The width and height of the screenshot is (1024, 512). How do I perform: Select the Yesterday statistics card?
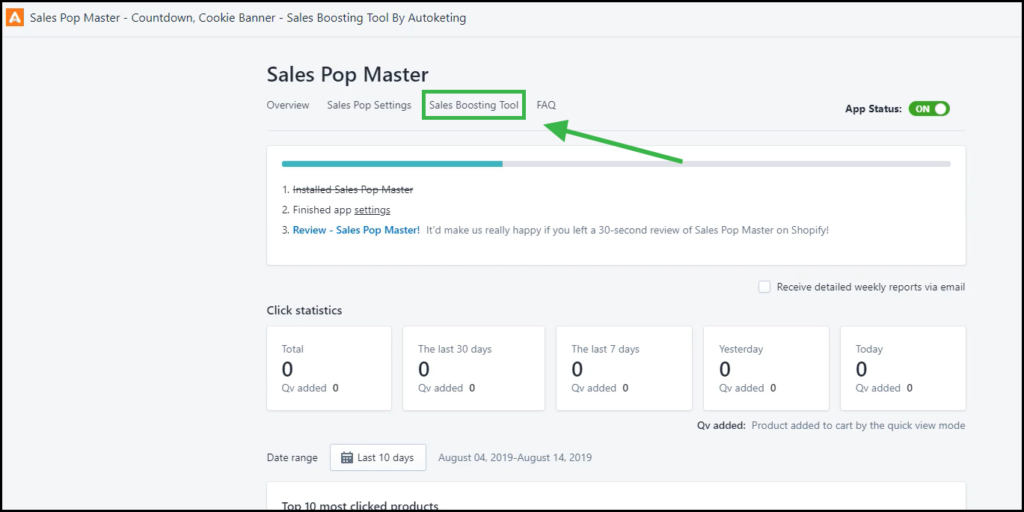(x=766, y=368)
